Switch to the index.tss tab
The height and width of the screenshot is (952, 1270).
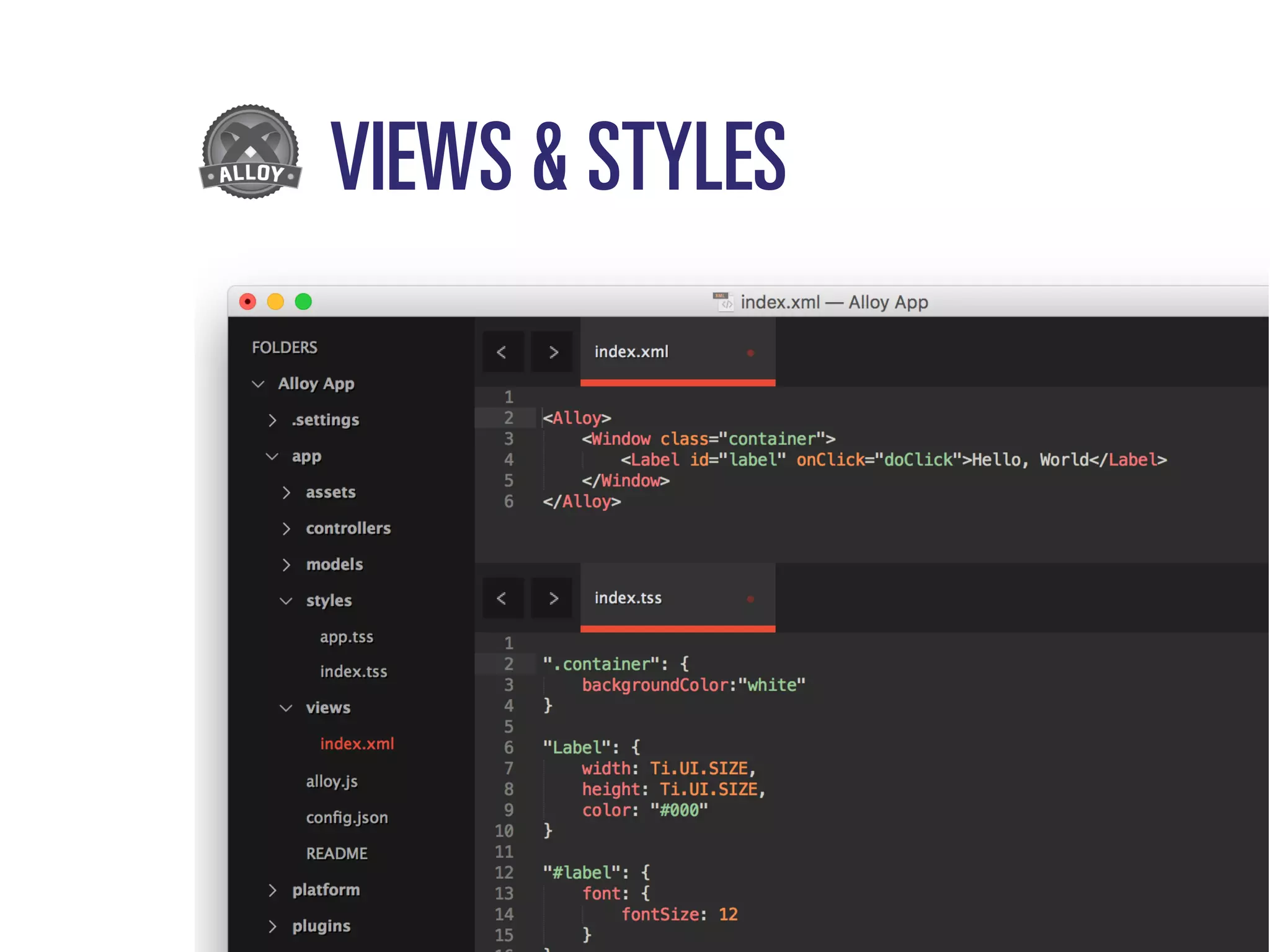pyautogui.click(x=628, y=597)
